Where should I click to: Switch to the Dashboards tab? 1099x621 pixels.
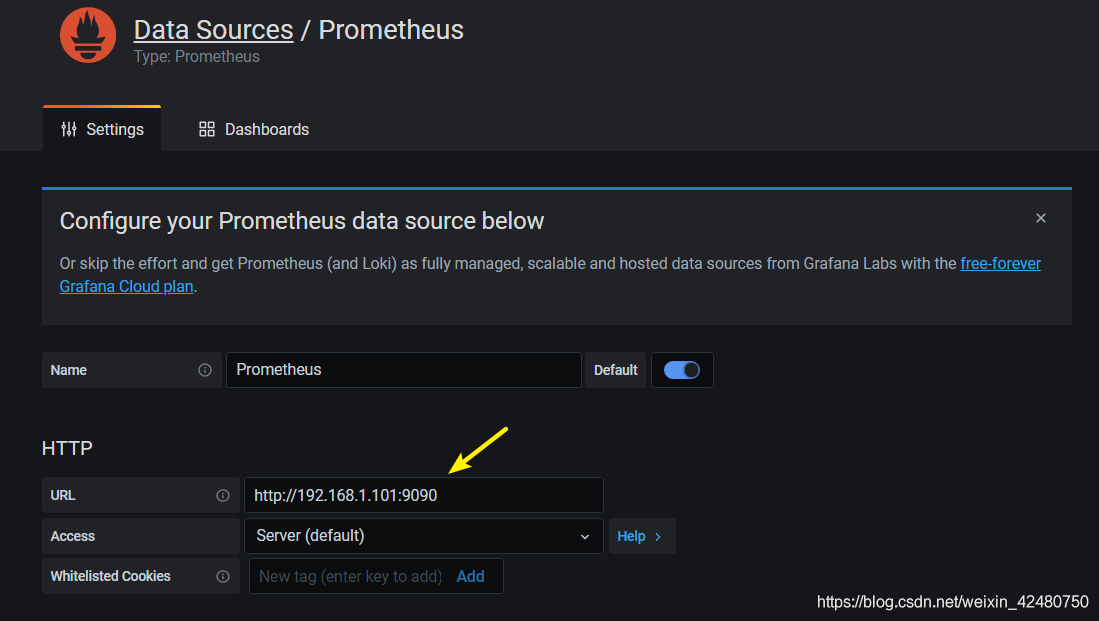[x=254, y=129]
